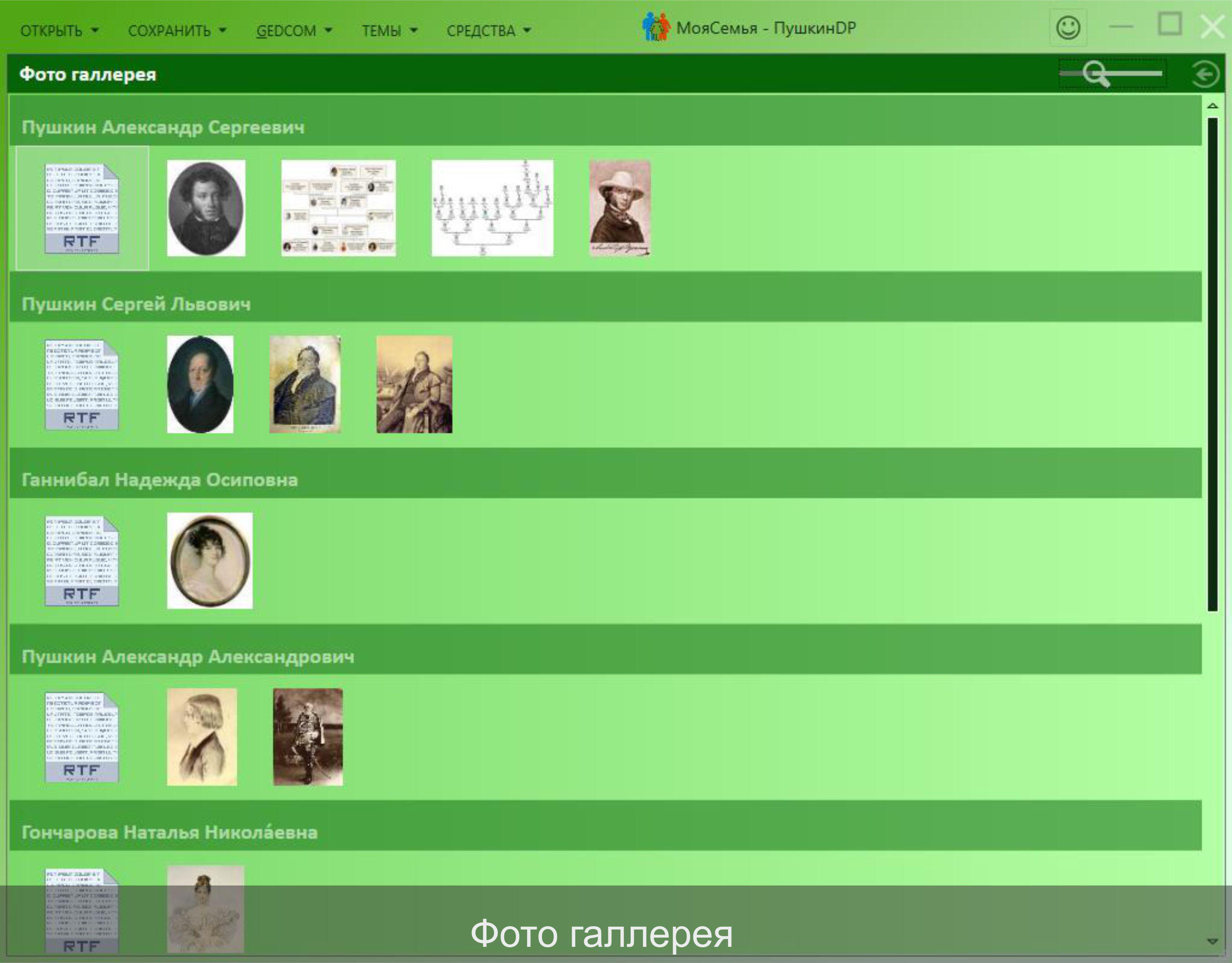Viewport: 1232px width, 963px height.
Task: Click scrollbar down arrow at bottom
Action: point(1212,940)
